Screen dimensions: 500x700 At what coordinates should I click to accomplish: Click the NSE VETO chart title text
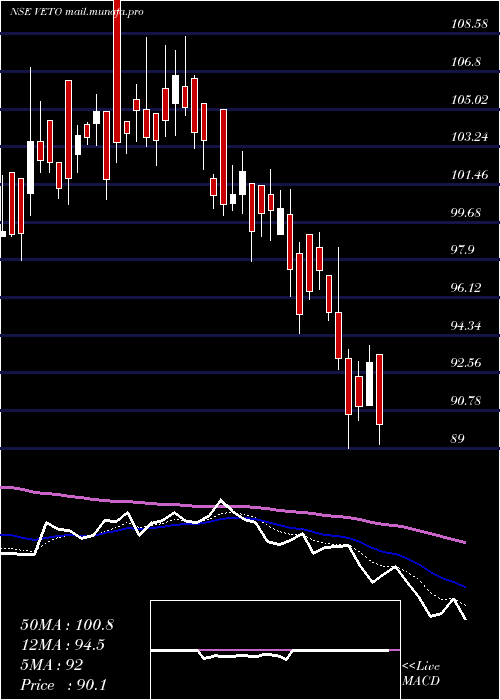click(x=76, y=12)
